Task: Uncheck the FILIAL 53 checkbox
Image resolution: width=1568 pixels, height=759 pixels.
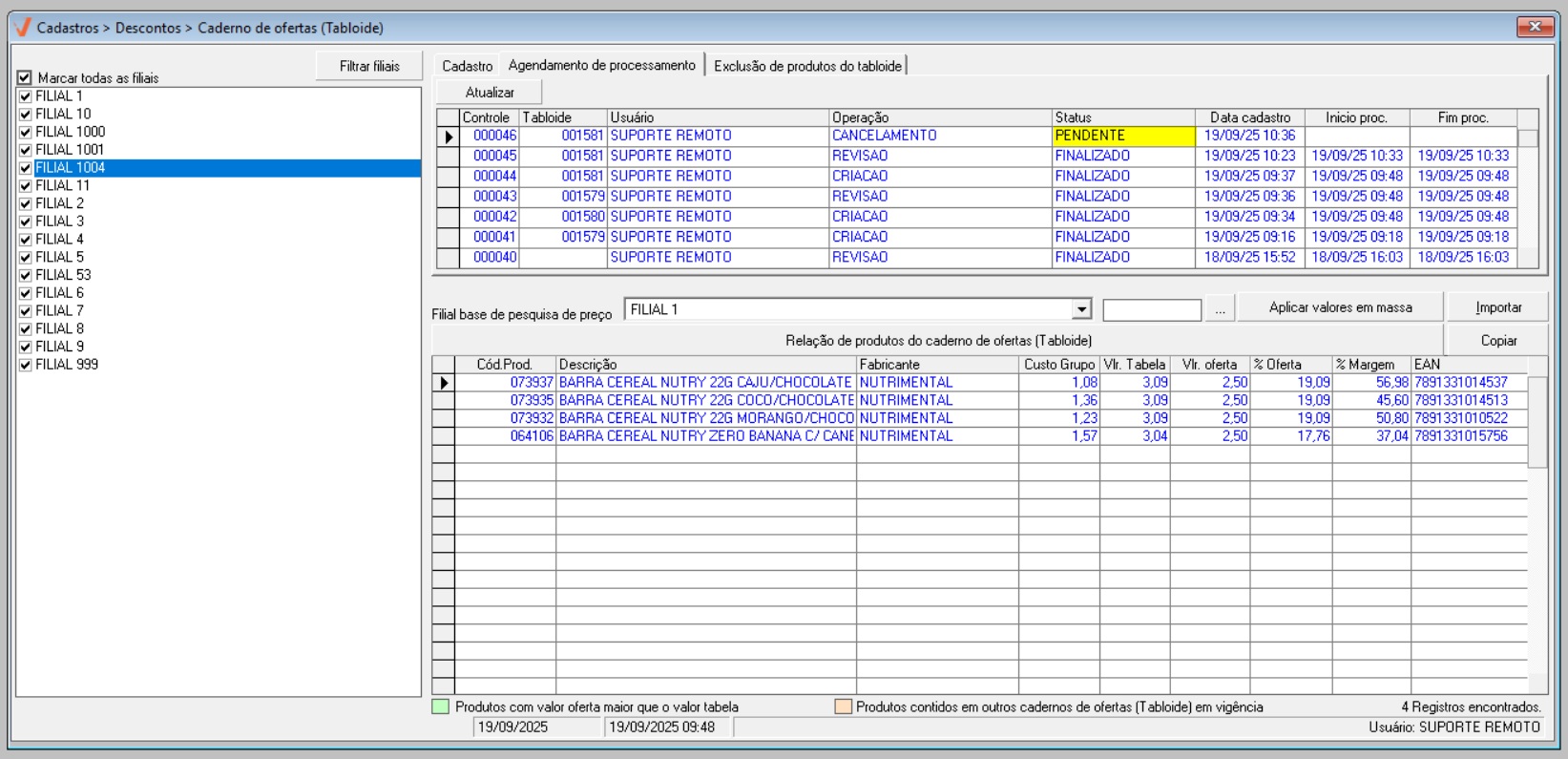Action: click(26, 276)
